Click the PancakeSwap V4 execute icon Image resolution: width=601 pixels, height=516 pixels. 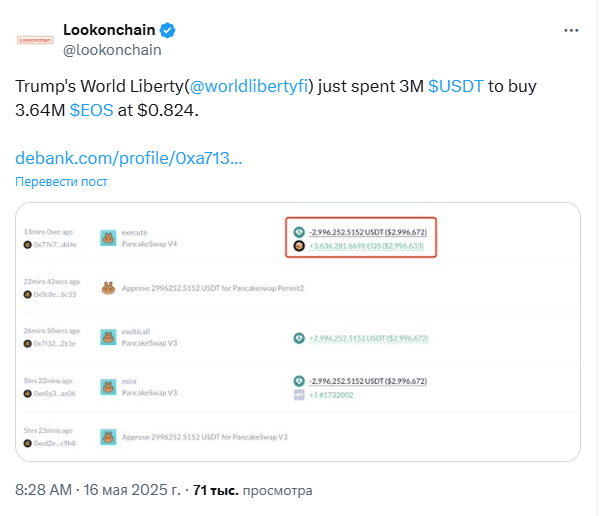pos(108,238)
